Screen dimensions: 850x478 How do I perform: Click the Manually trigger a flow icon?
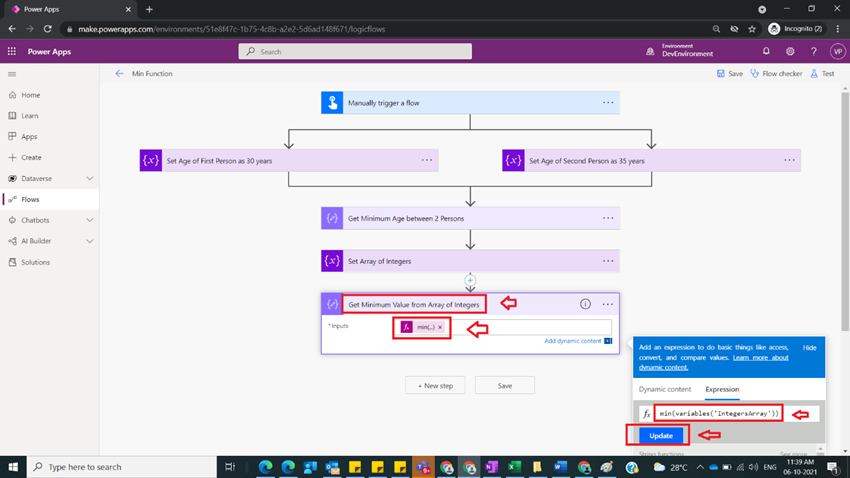[332, 103]
